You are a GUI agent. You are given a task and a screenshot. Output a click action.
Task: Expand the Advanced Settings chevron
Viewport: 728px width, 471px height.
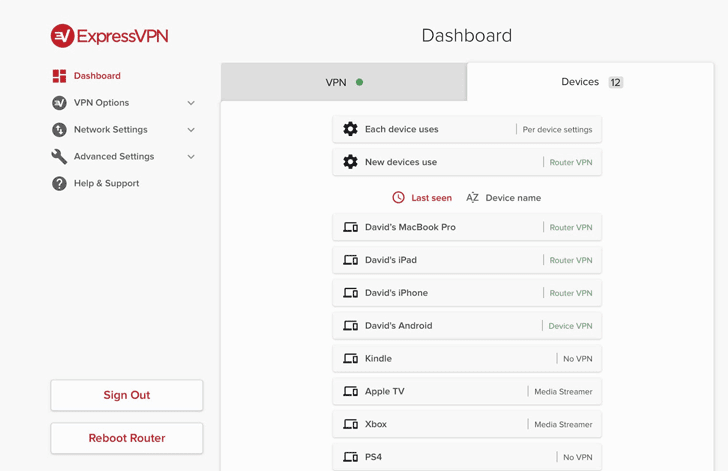(x=191, y=157)
